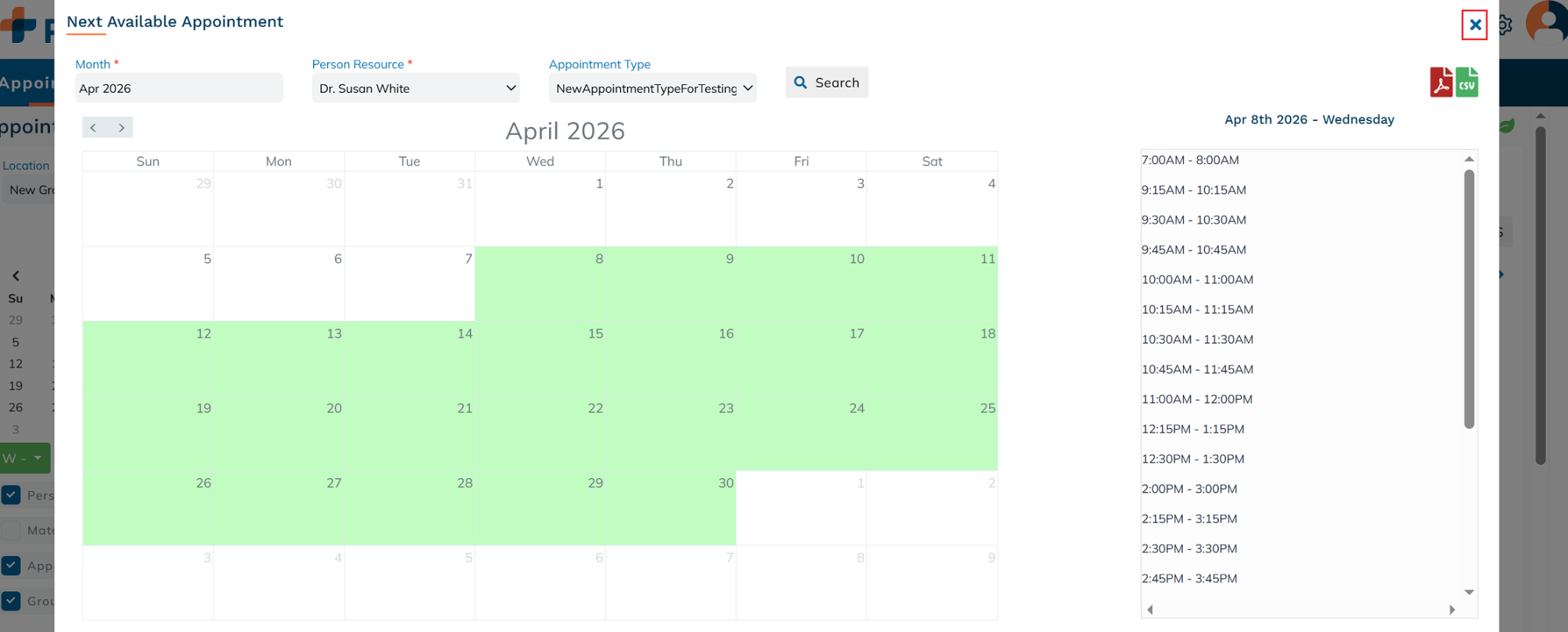Screen dimensions: 1568x632
Task: Export appointments as PDF
Action: (1441, 83)
